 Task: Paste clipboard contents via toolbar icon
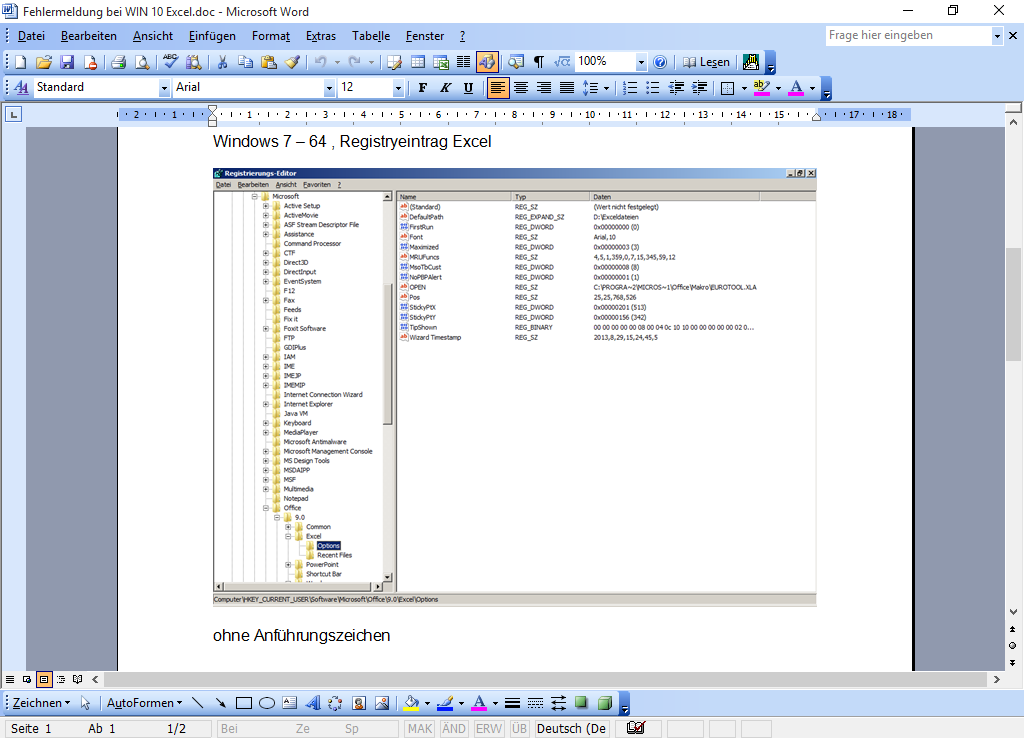pos(268,62)
